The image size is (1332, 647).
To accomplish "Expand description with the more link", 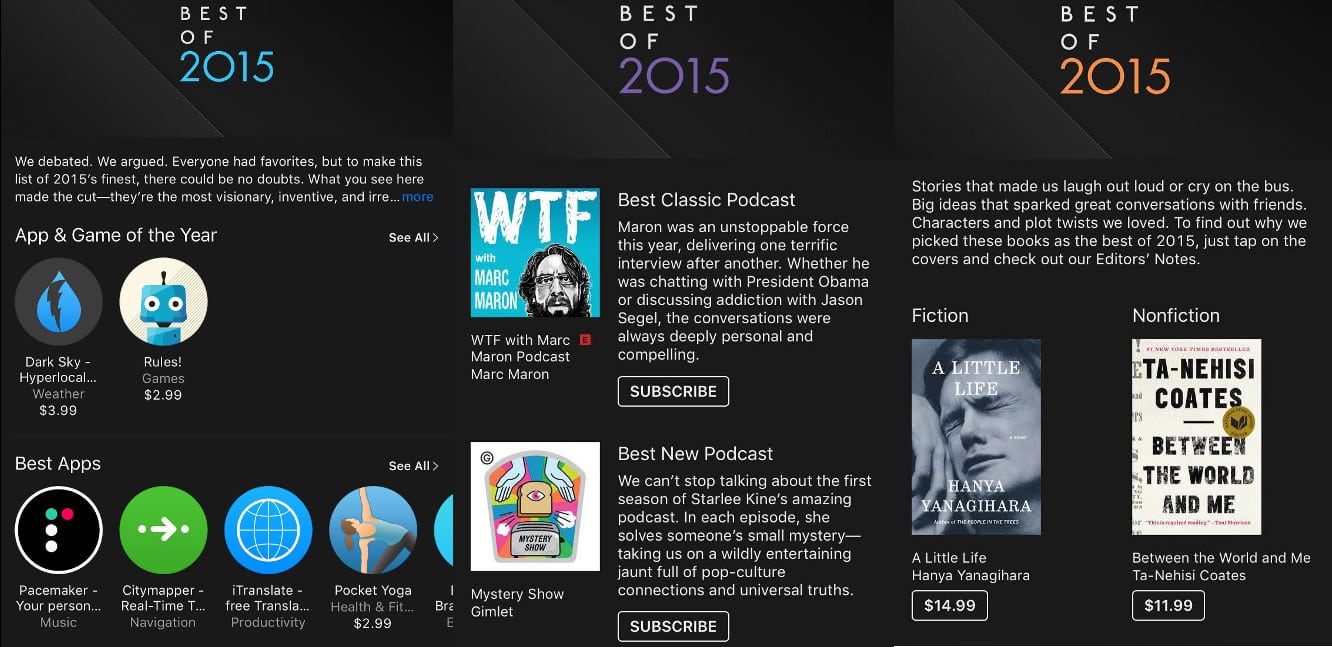I will (417, 197).
